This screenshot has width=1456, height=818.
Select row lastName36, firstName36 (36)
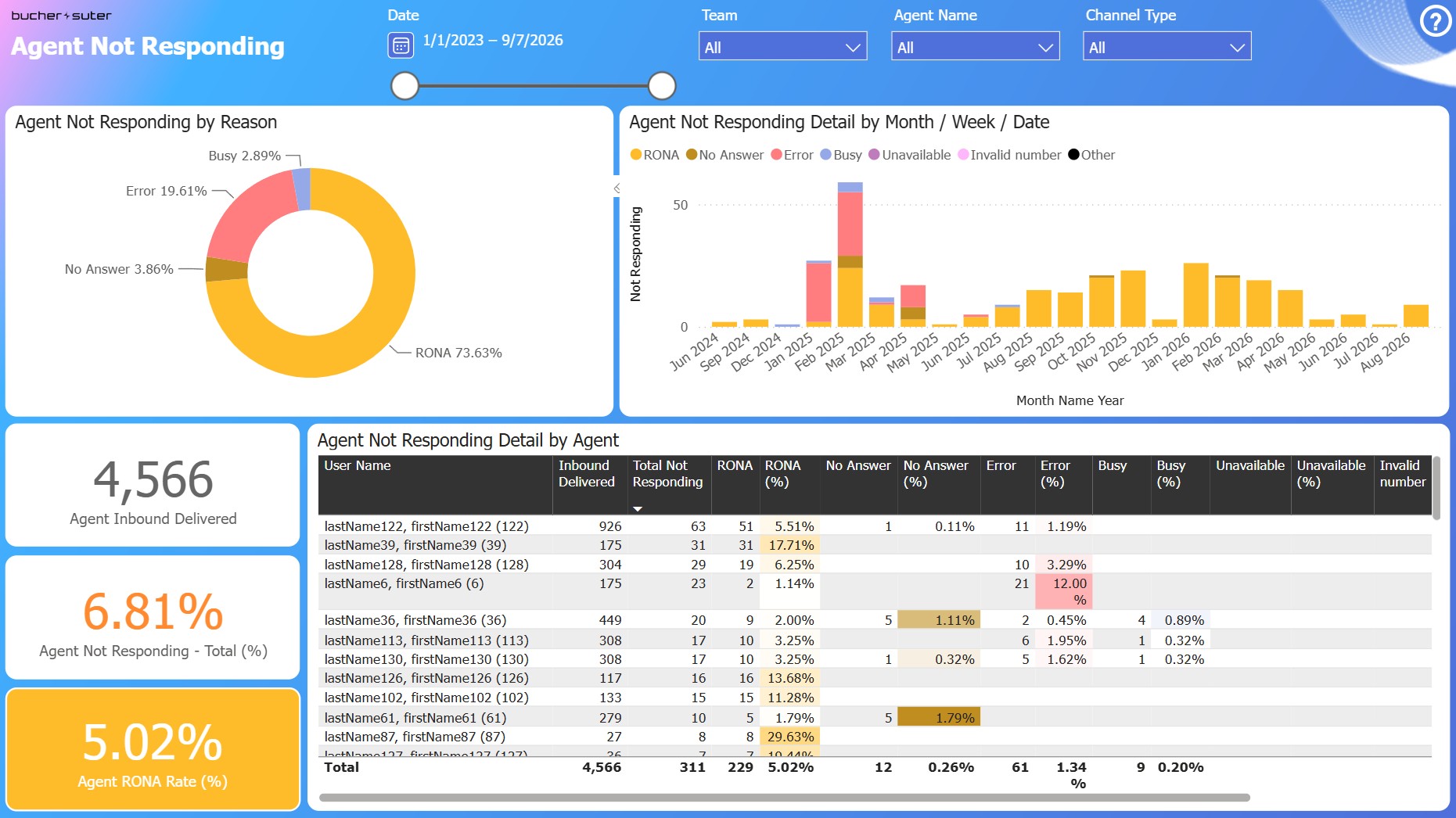click(x=875, y=620)
